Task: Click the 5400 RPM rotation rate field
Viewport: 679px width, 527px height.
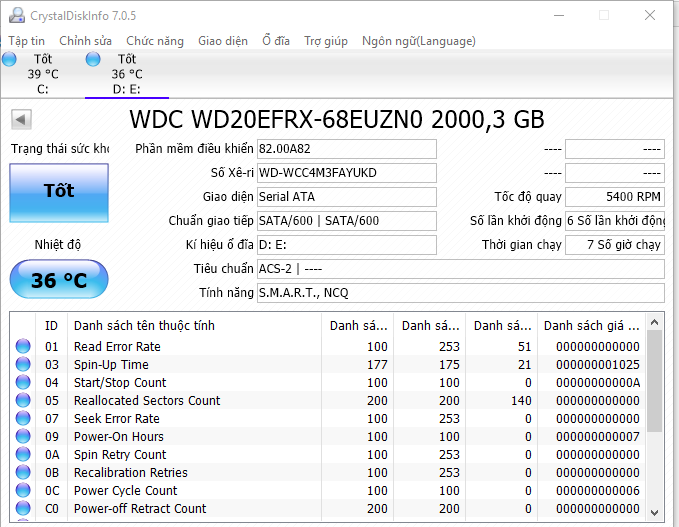Action: pyautogui.click(x=615, y=197)
